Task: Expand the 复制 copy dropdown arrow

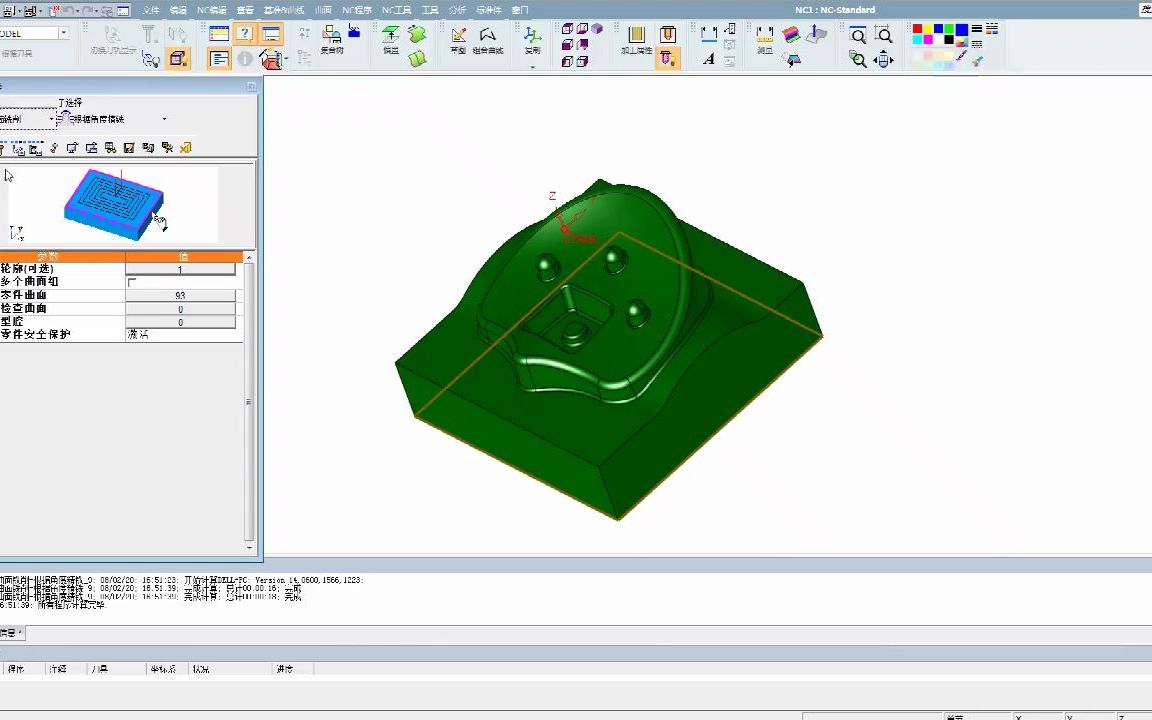Action: (532, 67)
